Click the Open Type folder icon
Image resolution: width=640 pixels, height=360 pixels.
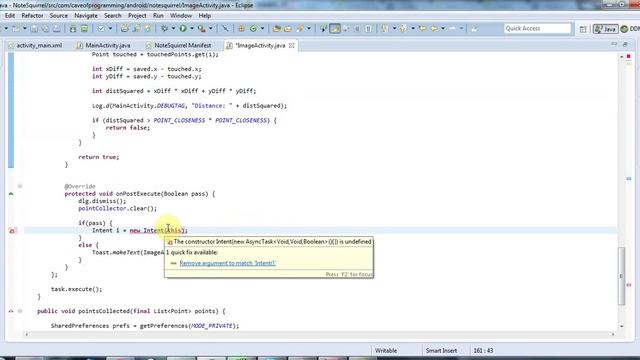pos(277,29)
